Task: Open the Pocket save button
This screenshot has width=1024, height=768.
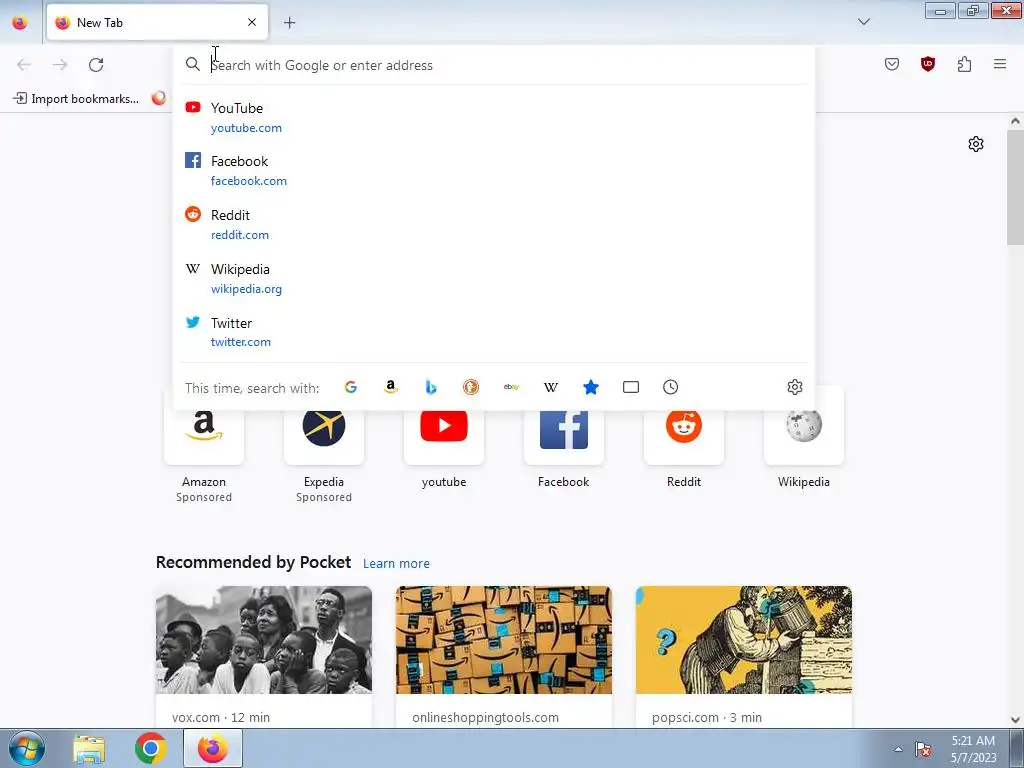Action: [x=891, y=64]
